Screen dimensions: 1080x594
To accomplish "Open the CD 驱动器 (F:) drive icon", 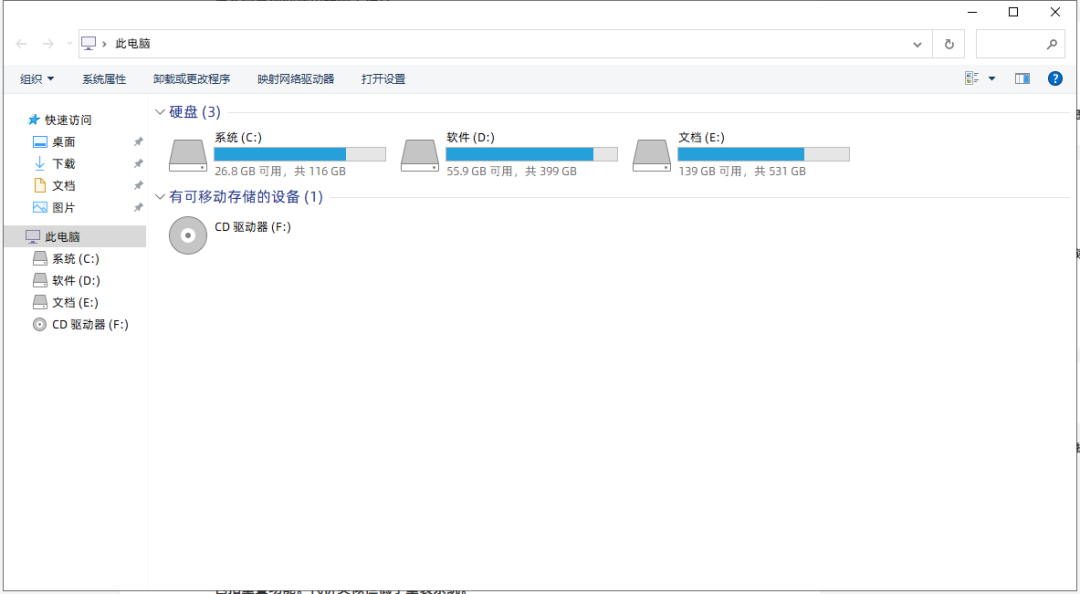I will coord(188,235).
